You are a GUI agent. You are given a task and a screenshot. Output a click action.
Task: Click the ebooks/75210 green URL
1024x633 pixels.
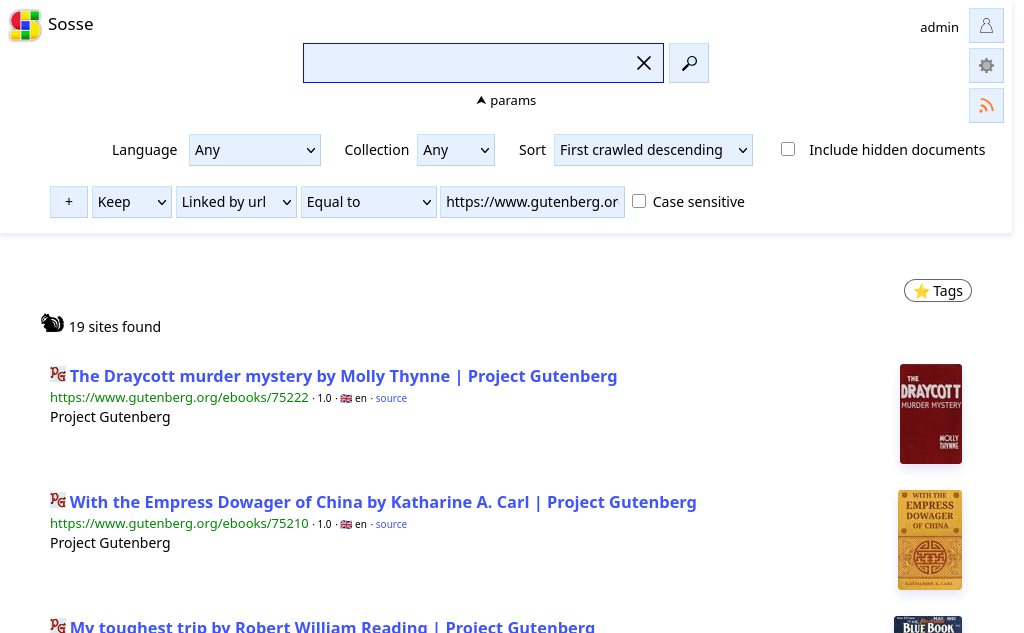pyautogui.click(x=179, y=524)
